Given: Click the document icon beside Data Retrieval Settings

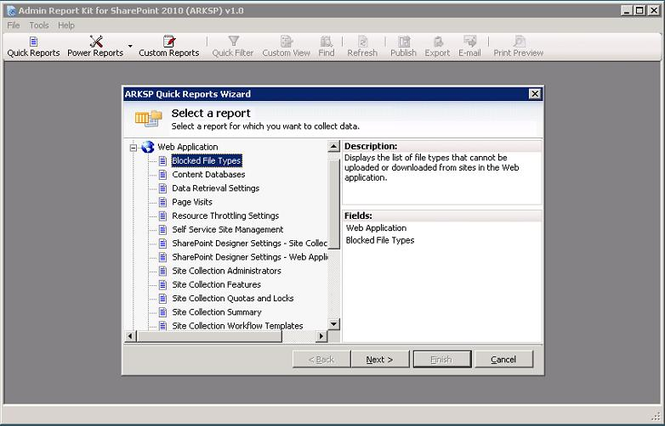Looking at the screenshot, I should [163, 188].
